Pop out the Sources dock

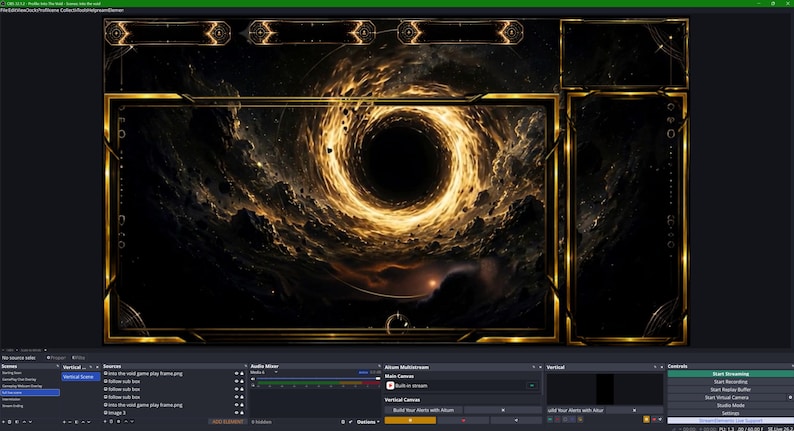246,366
